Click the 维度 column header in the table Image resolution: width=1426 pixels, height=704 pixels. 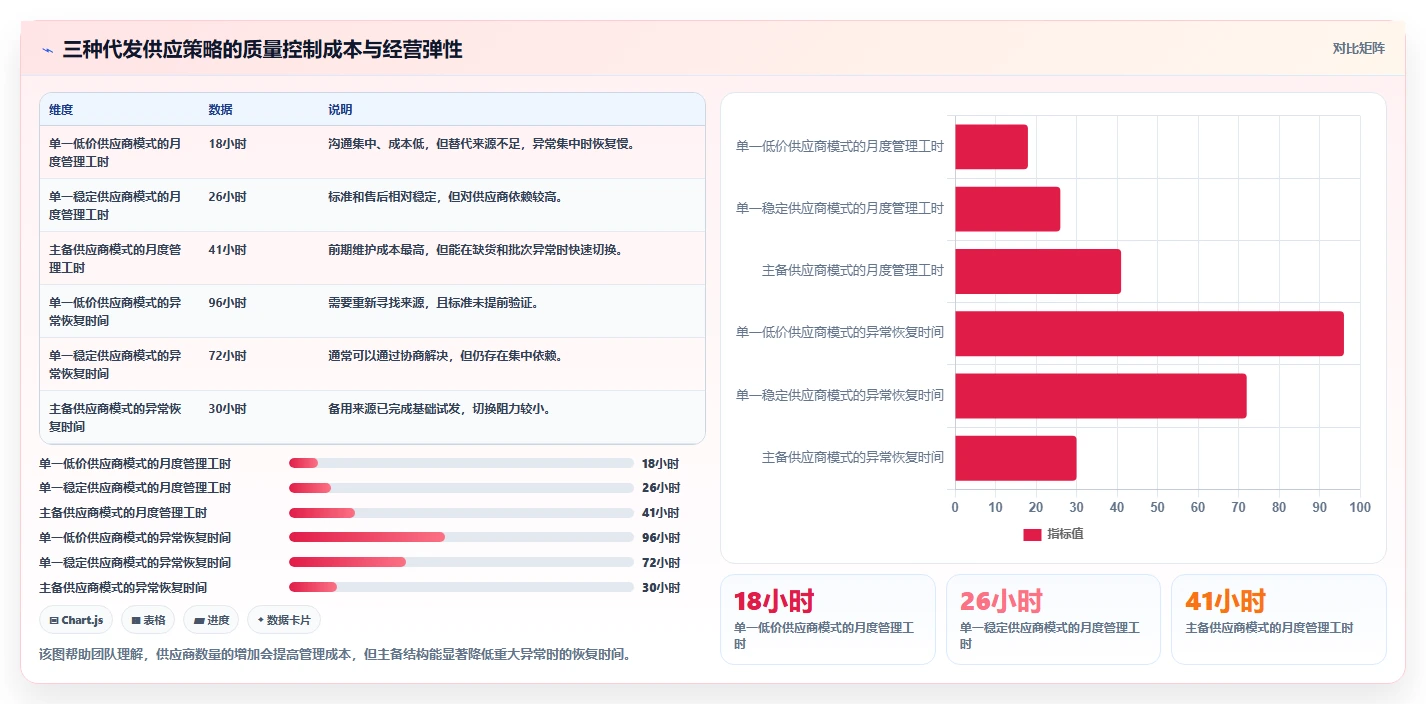[61, 109]
